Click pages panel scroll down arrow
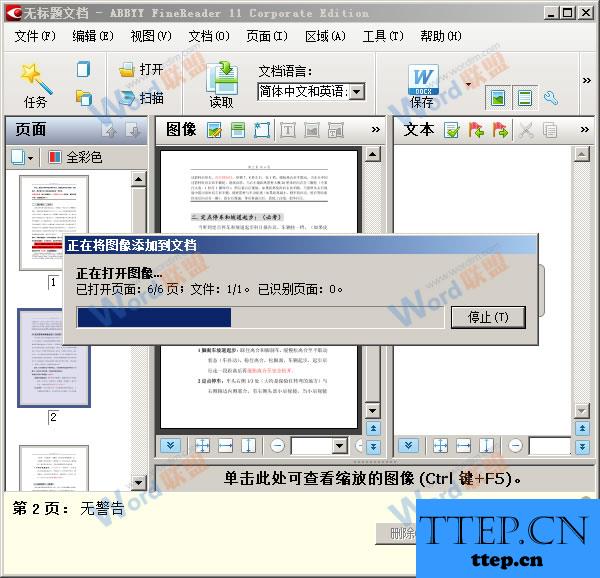The width and height of the screenshot is (600, 578). tap(138, 482)
